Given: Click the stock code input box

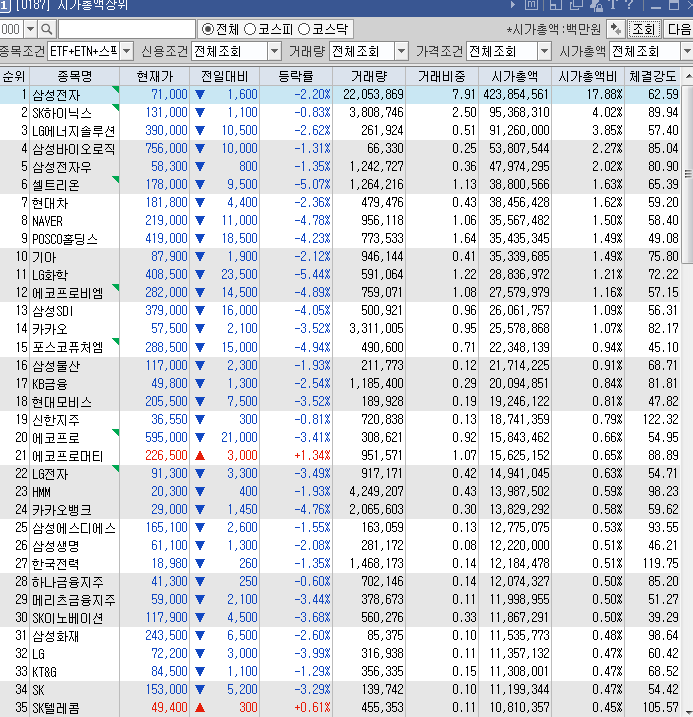Looking at the screenshot, I should [11, 30].
